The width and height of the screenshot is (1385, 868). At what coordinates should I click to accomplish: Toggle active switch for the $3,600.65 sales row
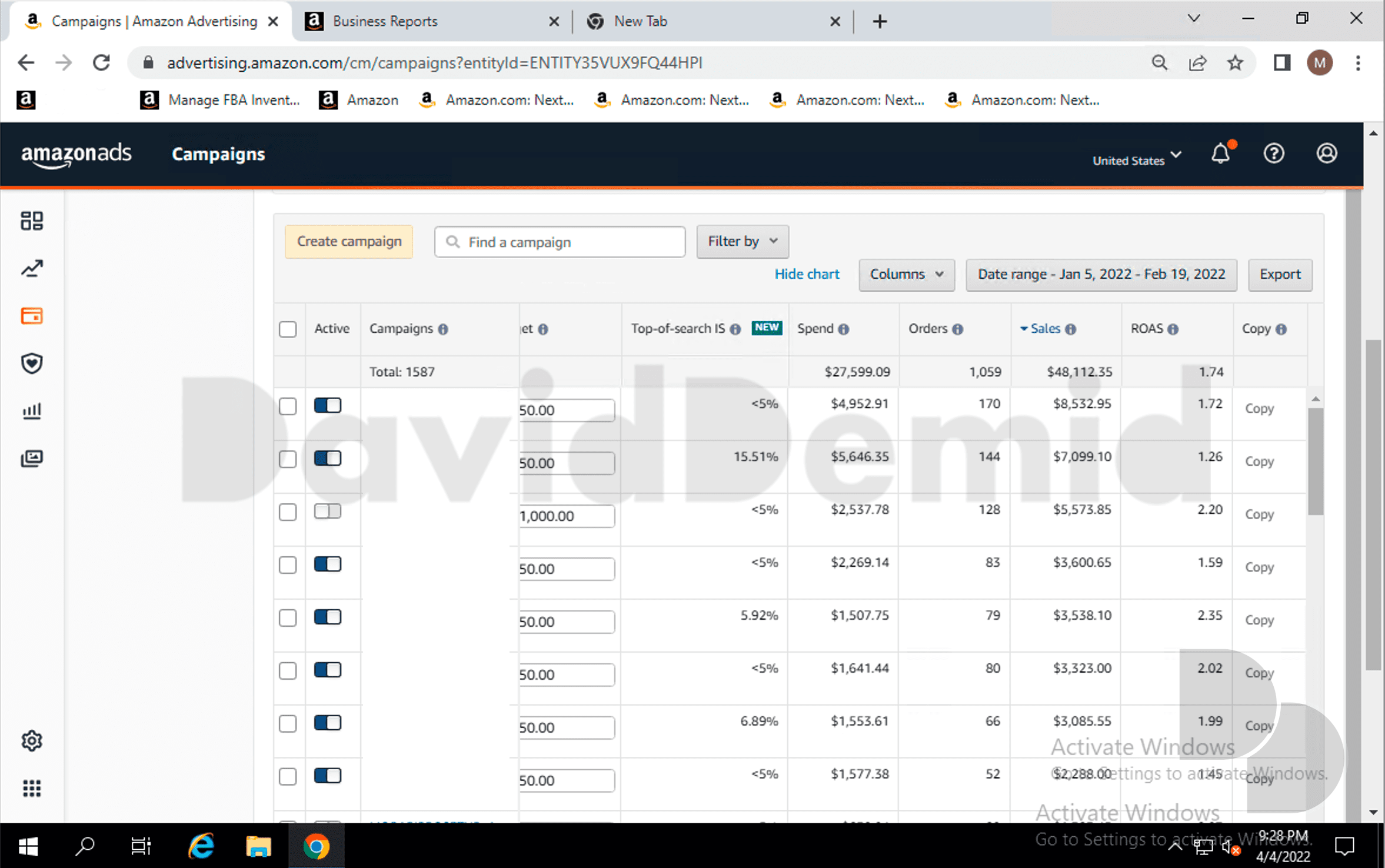click(x=328, y=565)
